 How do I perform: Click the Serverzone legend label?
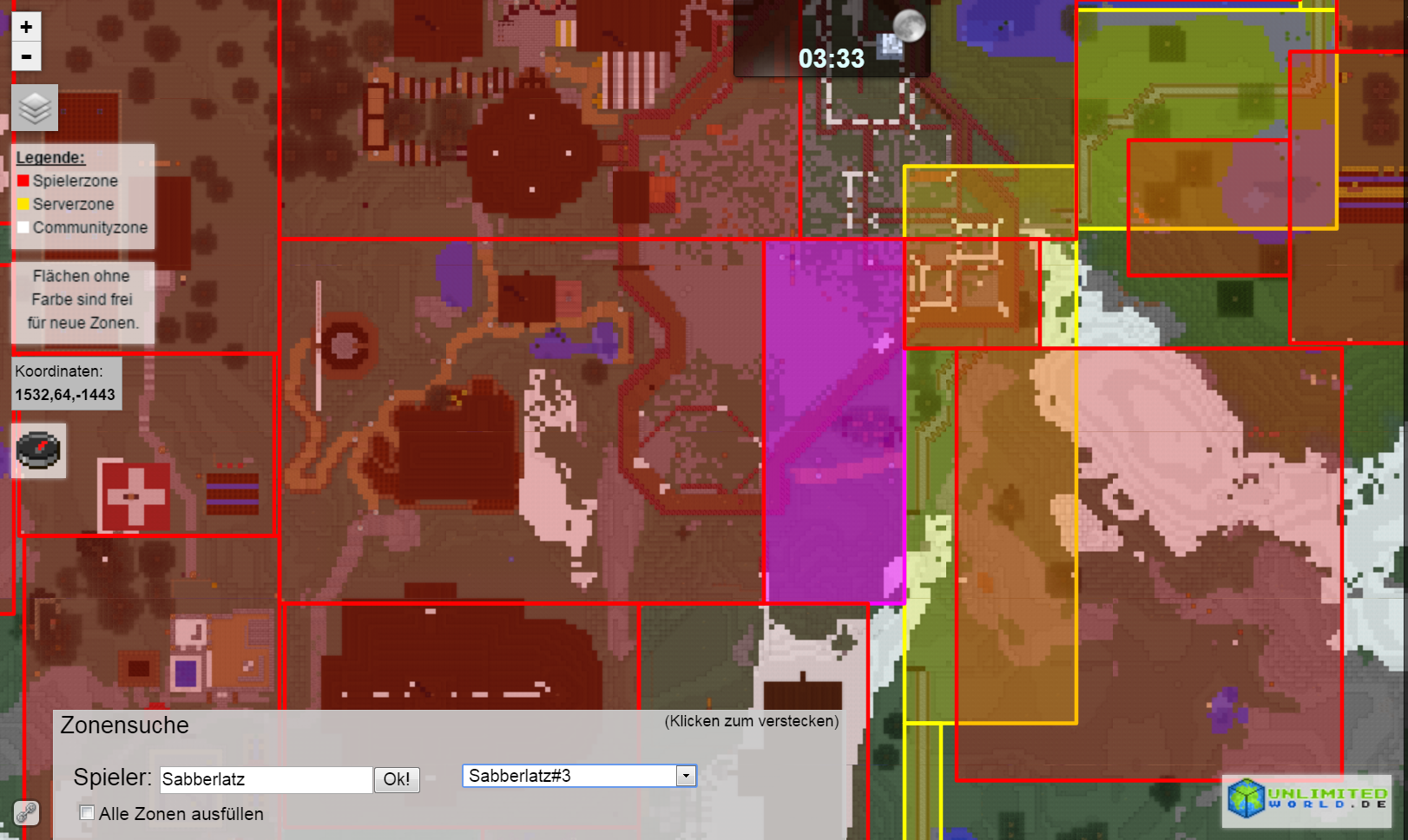[x=74, y=204]
